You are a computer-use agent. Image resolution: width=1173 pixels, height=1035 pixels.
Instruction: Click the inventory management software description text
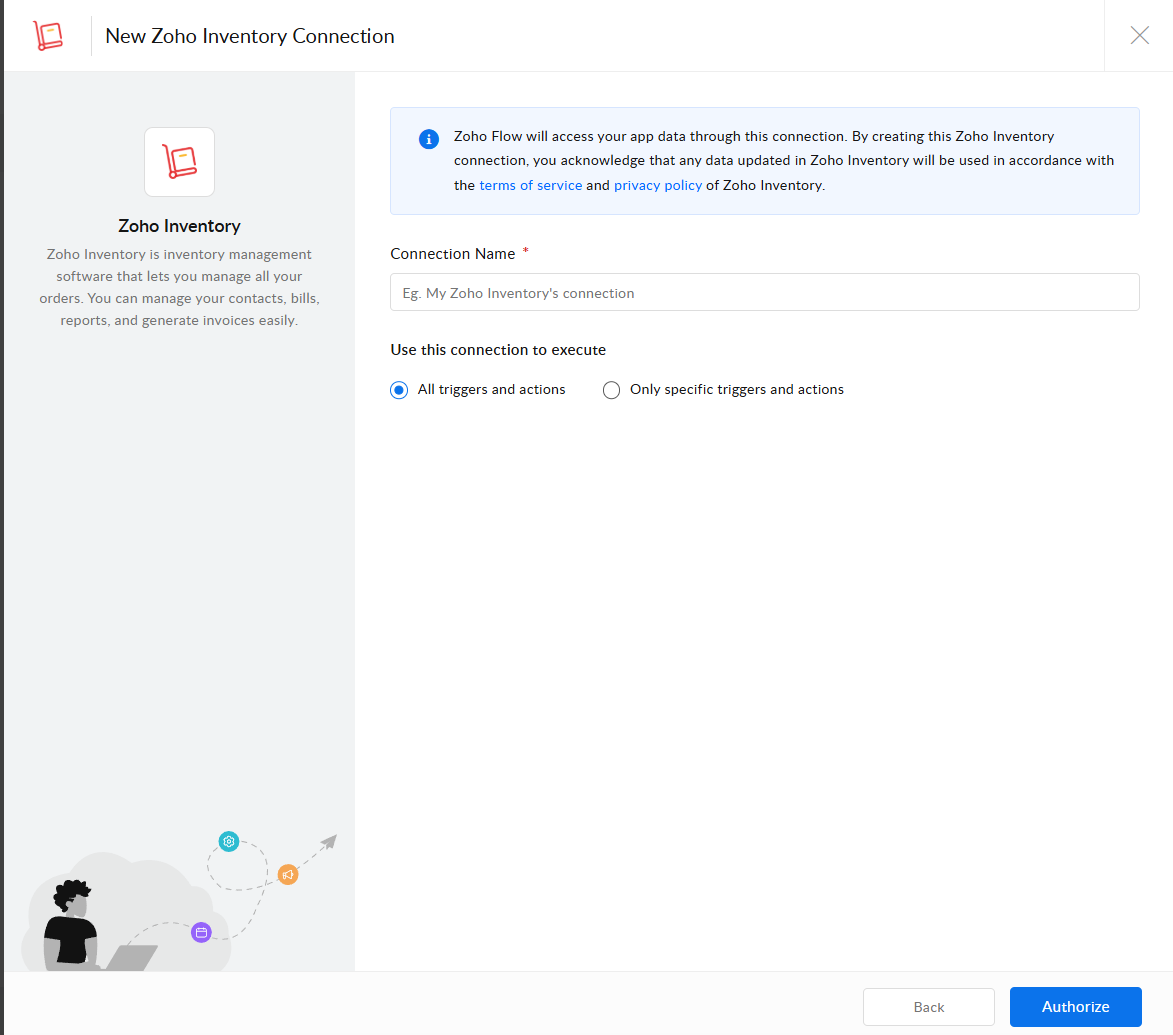click(180, 287)
